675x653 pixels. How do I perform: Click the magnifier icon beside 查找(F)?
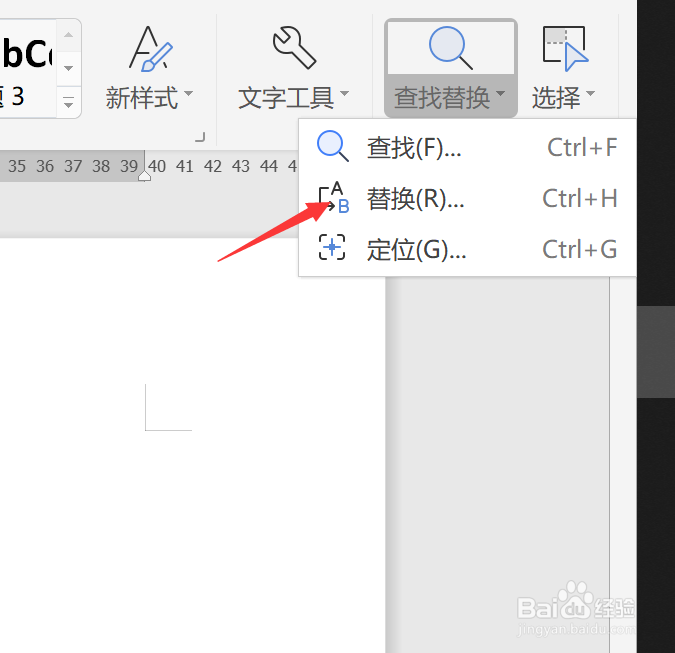click(332, 146)
